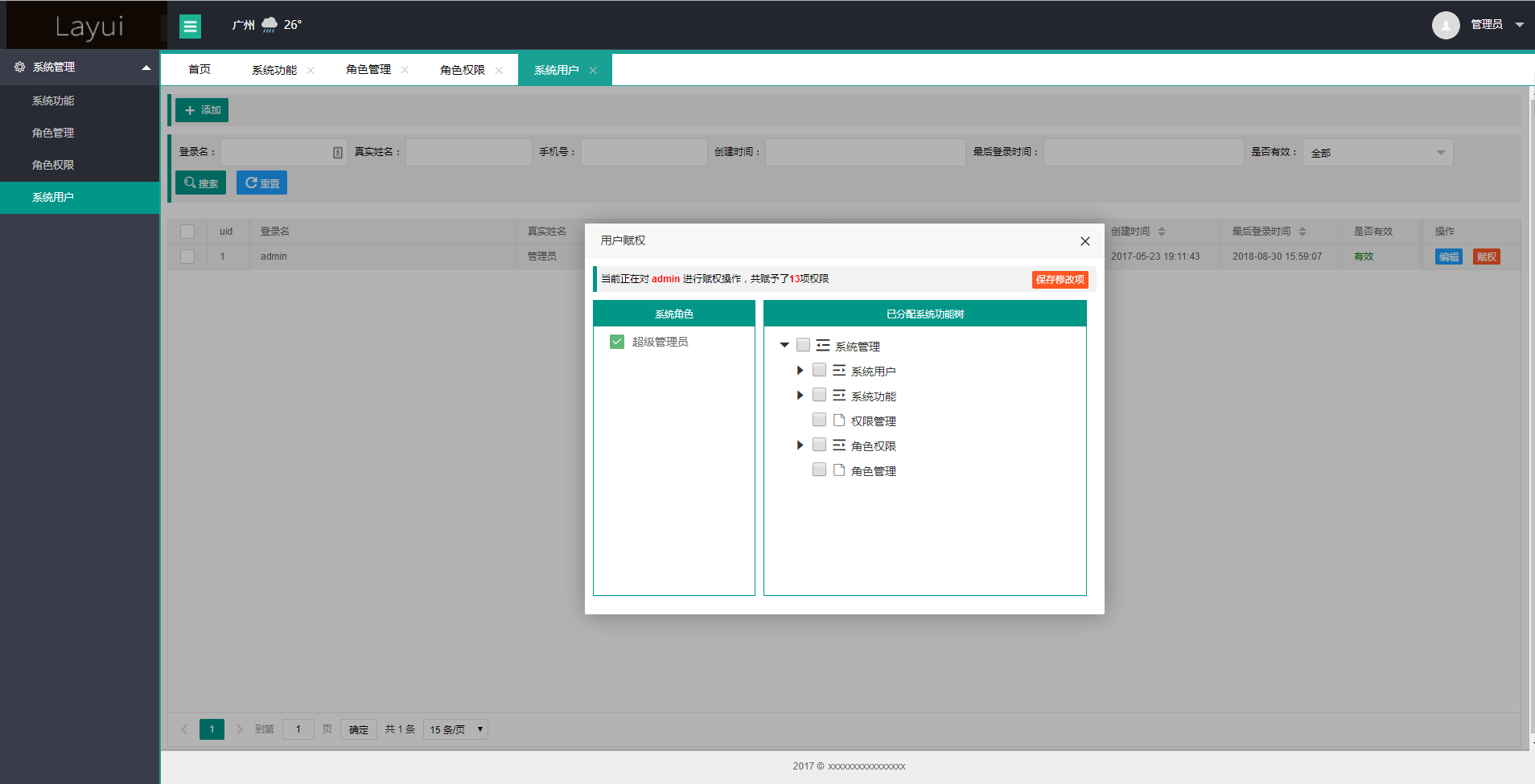Sort by 创建时间 column arrows
Screen dimensions: 1535x784
coord(1162,232)
